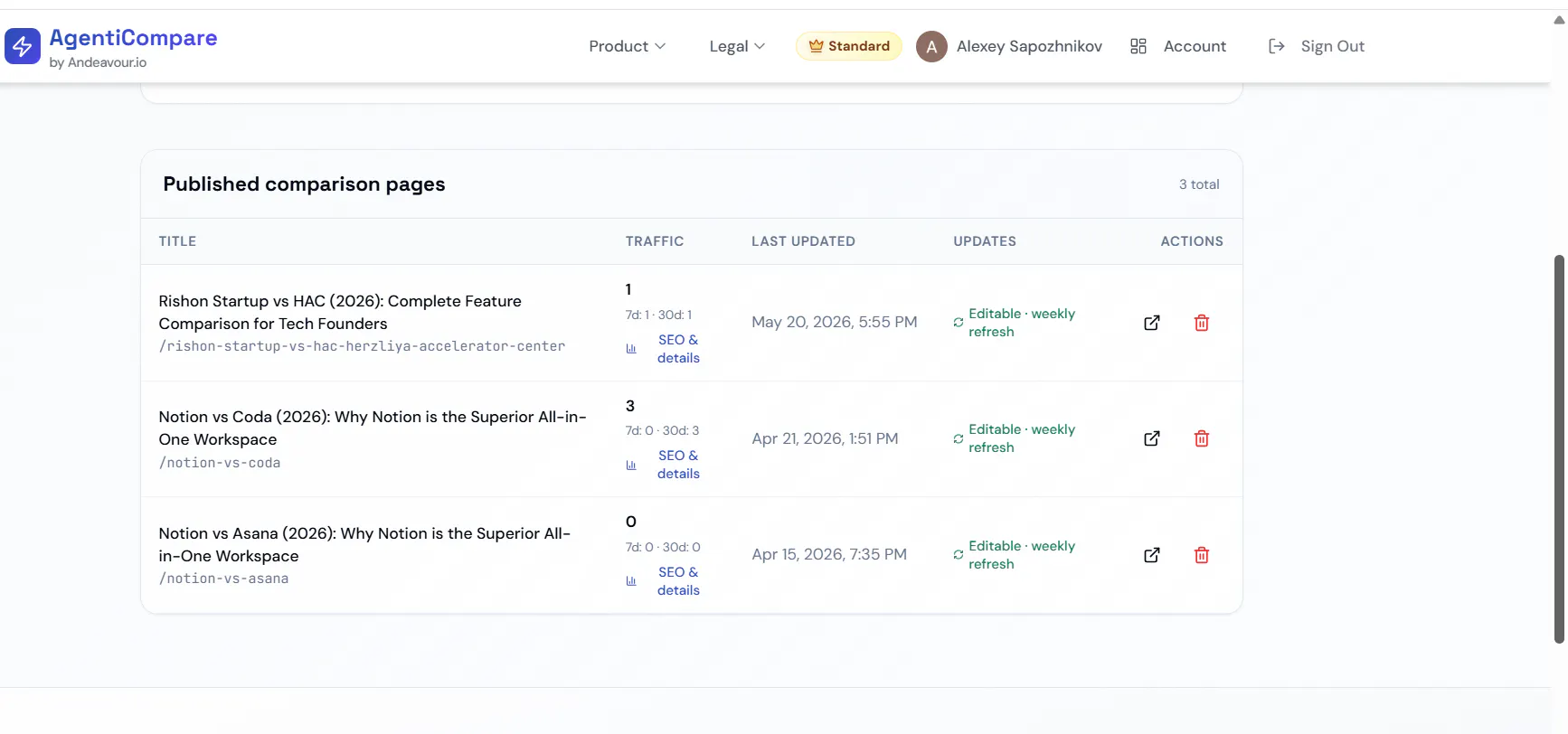This screenshot has width=1568, height=734.
Task: Click the /notion-vs-coda slug
Action: 220,463
